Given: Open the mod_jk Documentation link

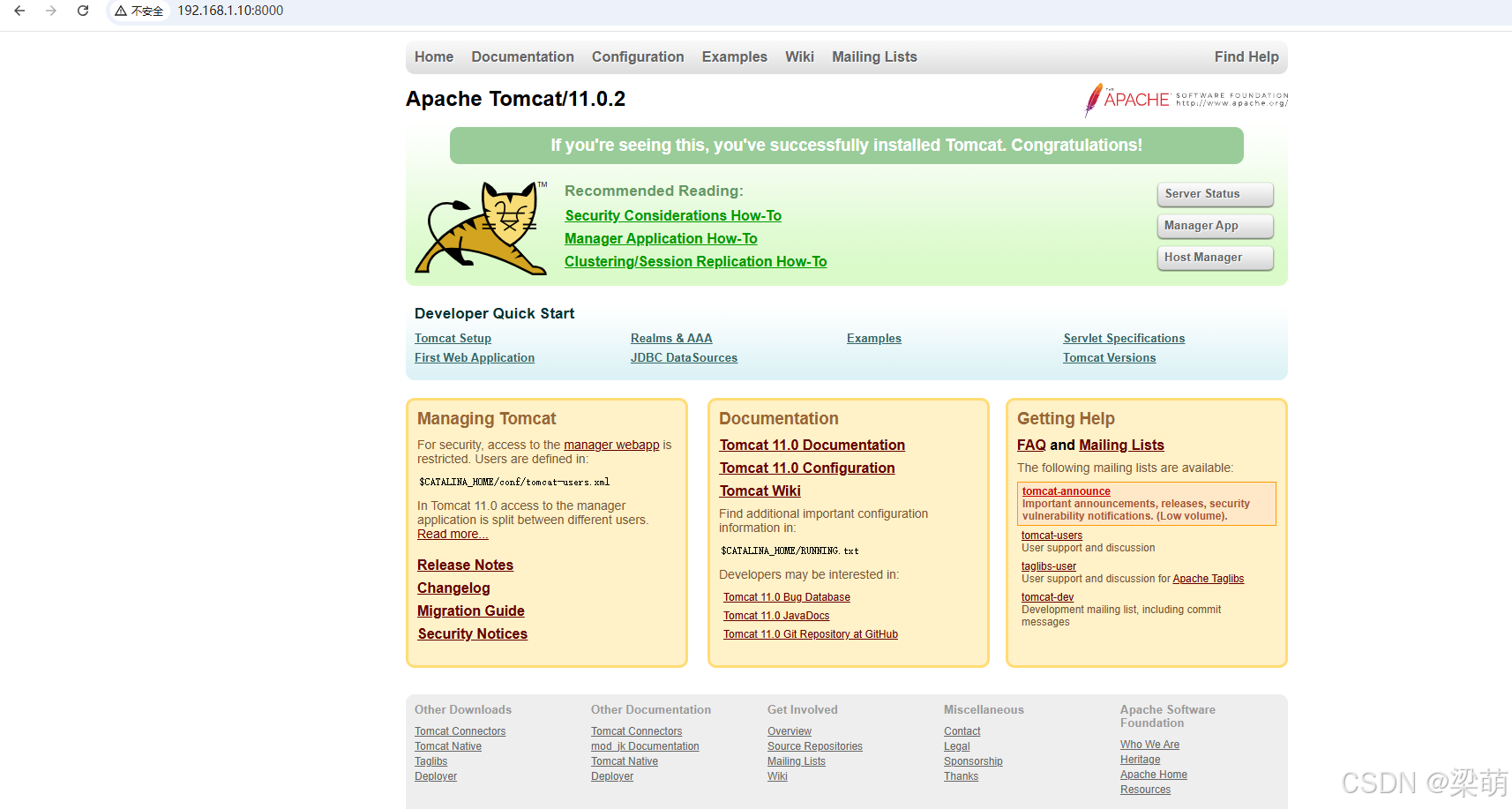Looking at the screenshot, I should 645,746.
